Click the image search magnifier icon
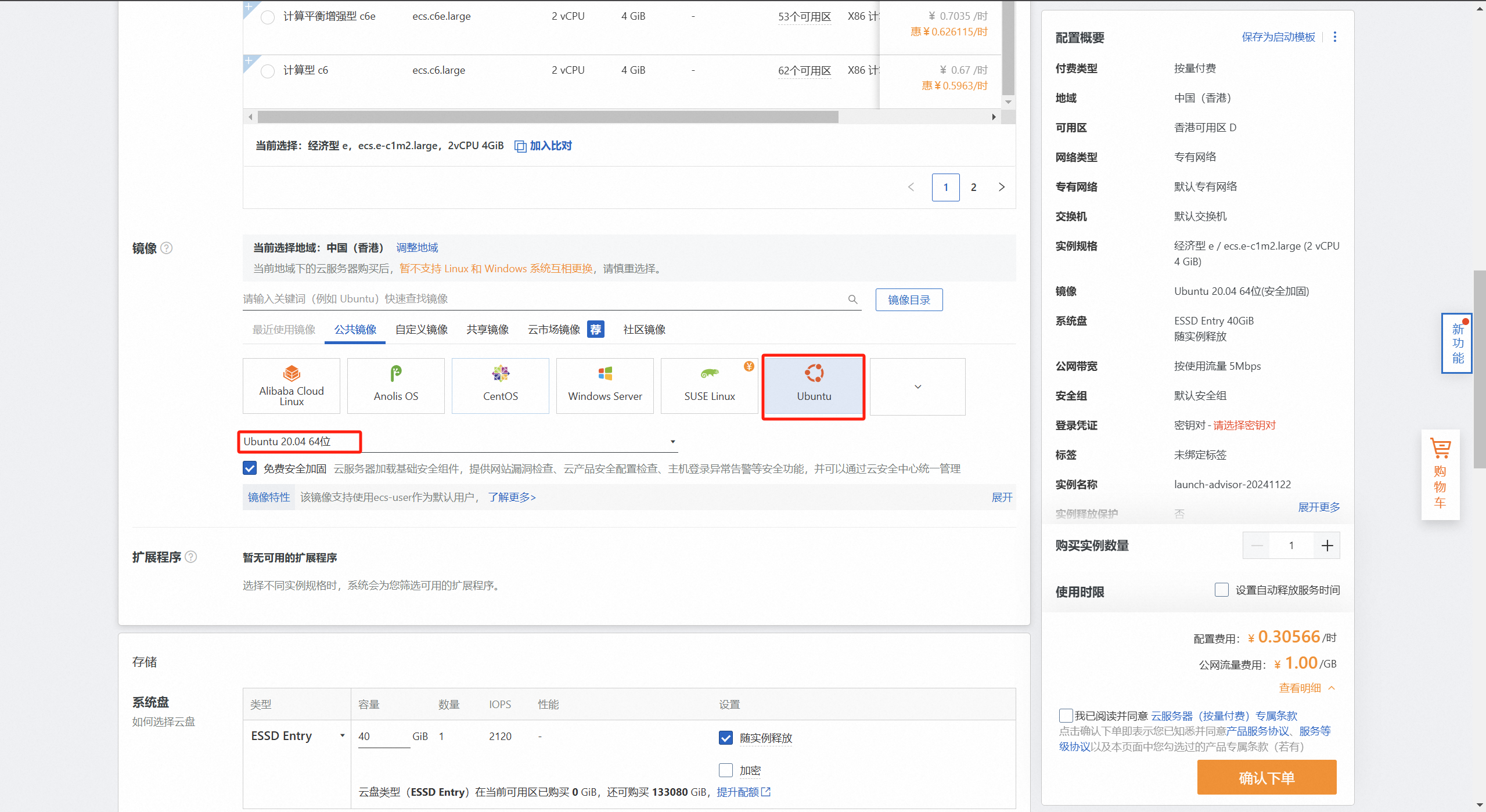 point(852,299)
